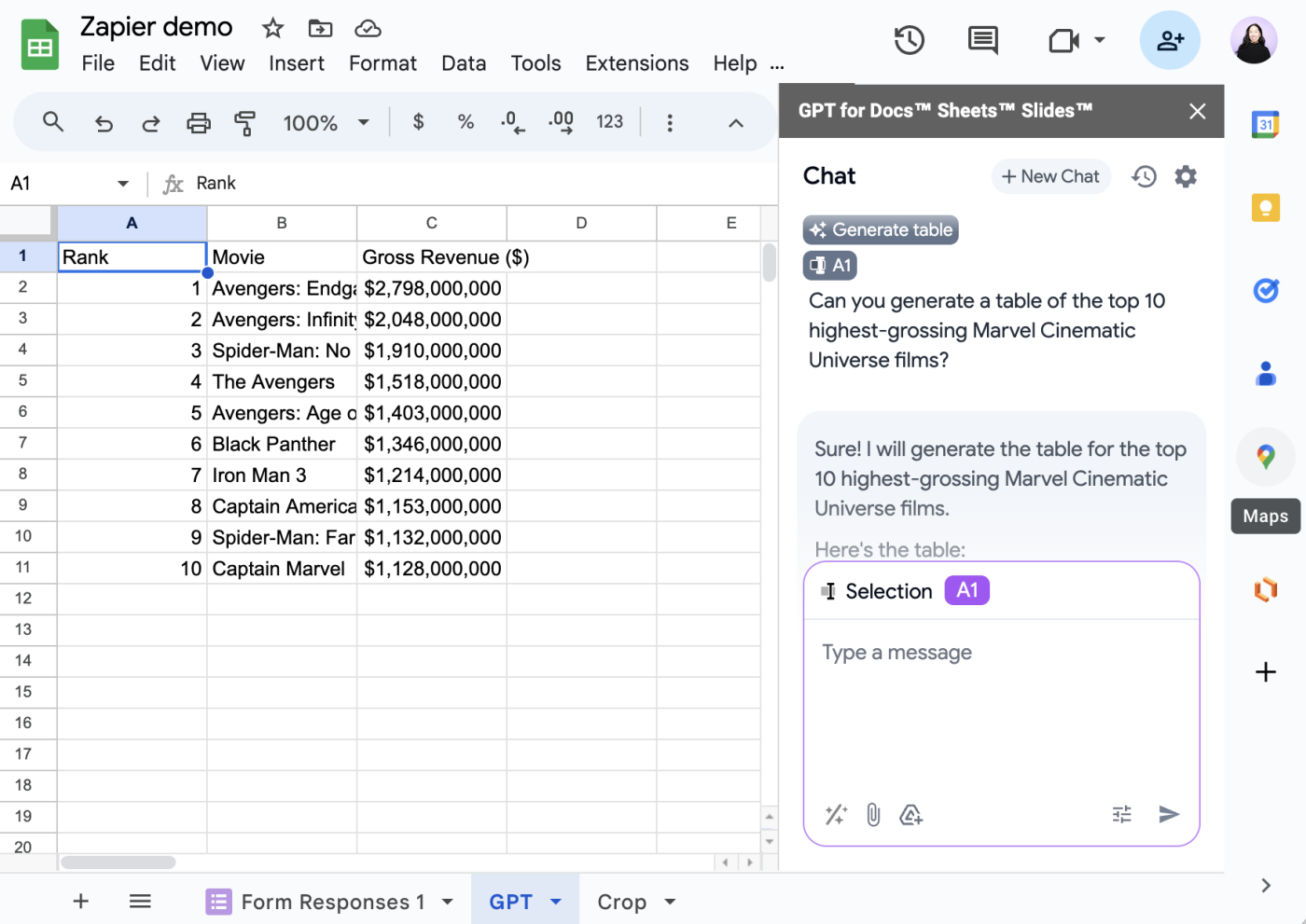The height and width of the screenshot is (924, 1306).
Task: Add a file from Google Drive
Action: pos(910,815)
